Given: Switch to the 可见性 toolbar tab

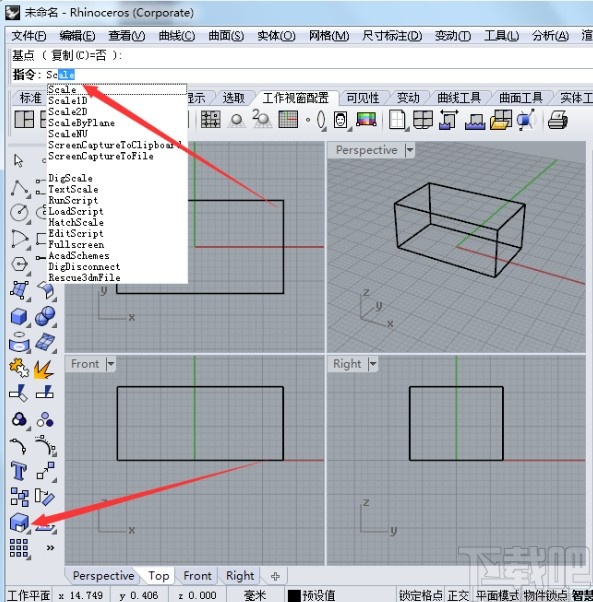Looking at the screenshot, I should click(363, 98).
